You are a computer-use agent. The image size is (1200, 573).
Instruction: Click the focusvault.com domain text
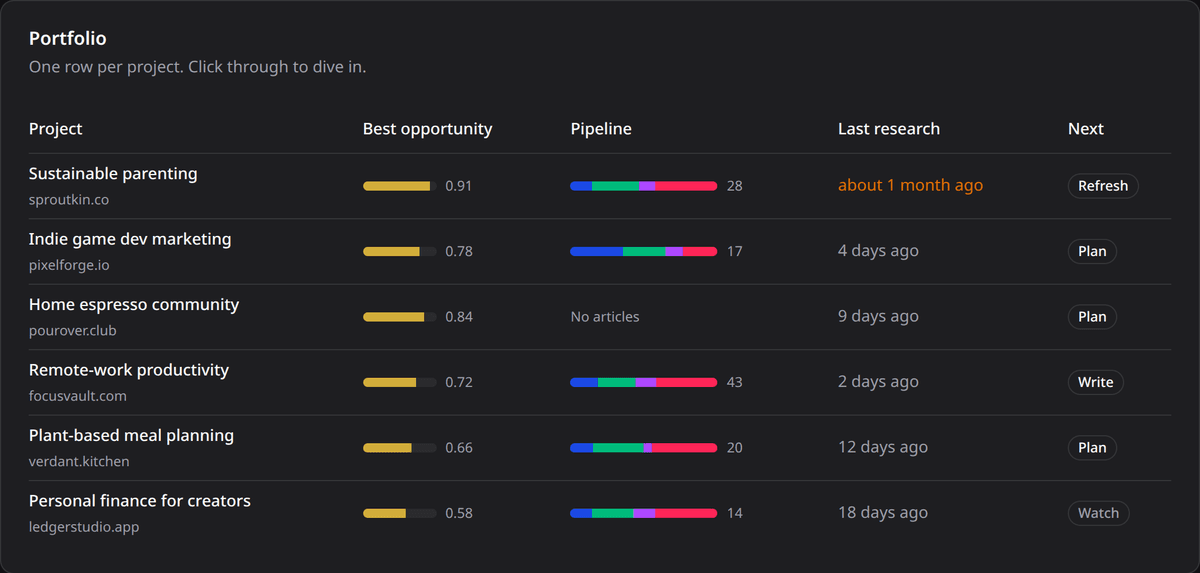(x=78, y=396)
